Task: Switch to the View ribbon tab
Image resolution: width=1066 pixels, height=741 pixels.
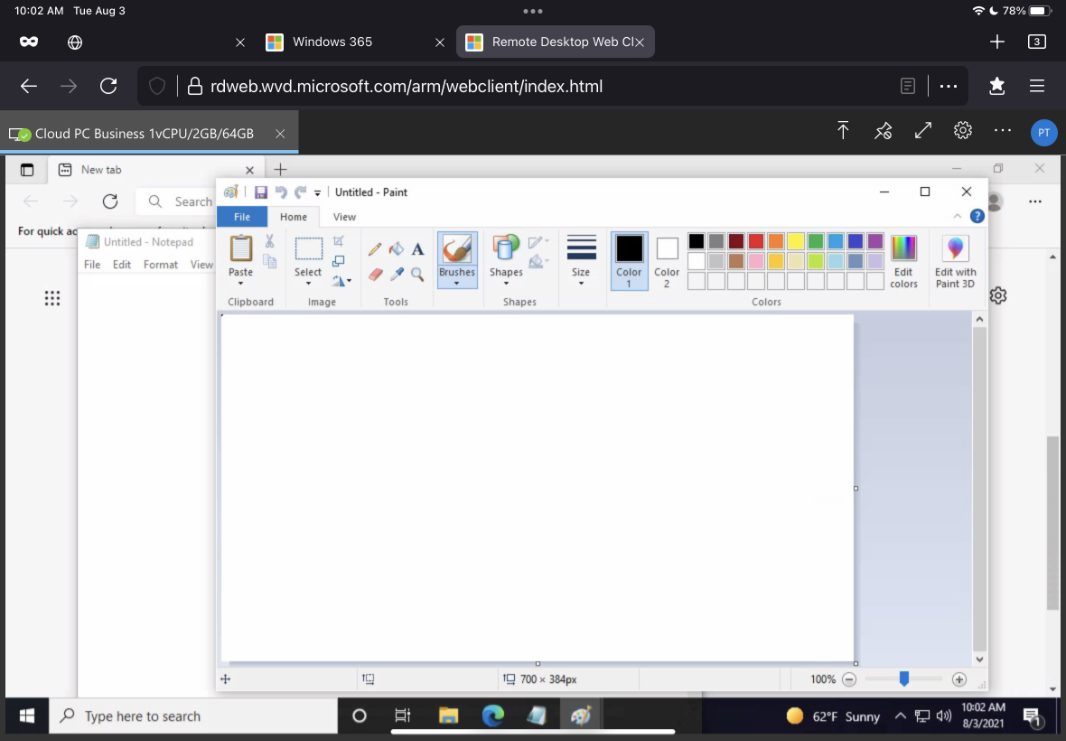Action: (344, 216)
